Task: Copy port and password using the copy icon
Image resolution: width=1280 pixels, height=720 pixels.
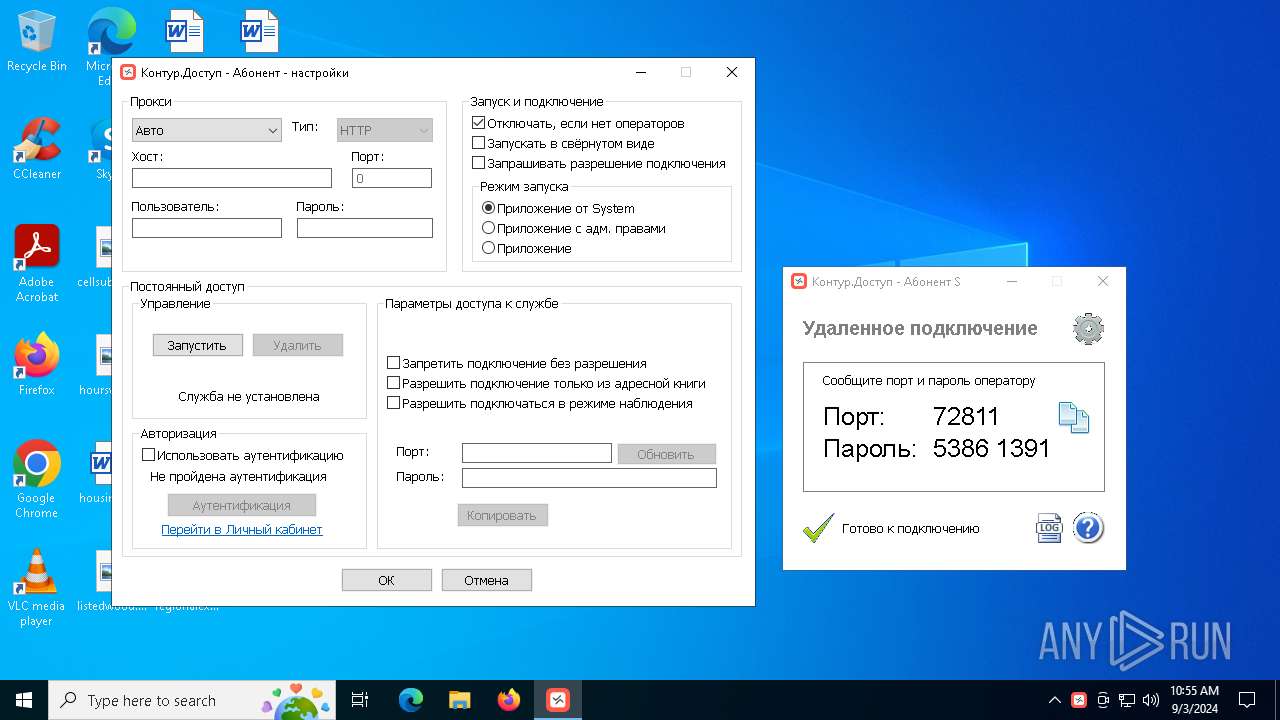Action: tap(1073, 417)
